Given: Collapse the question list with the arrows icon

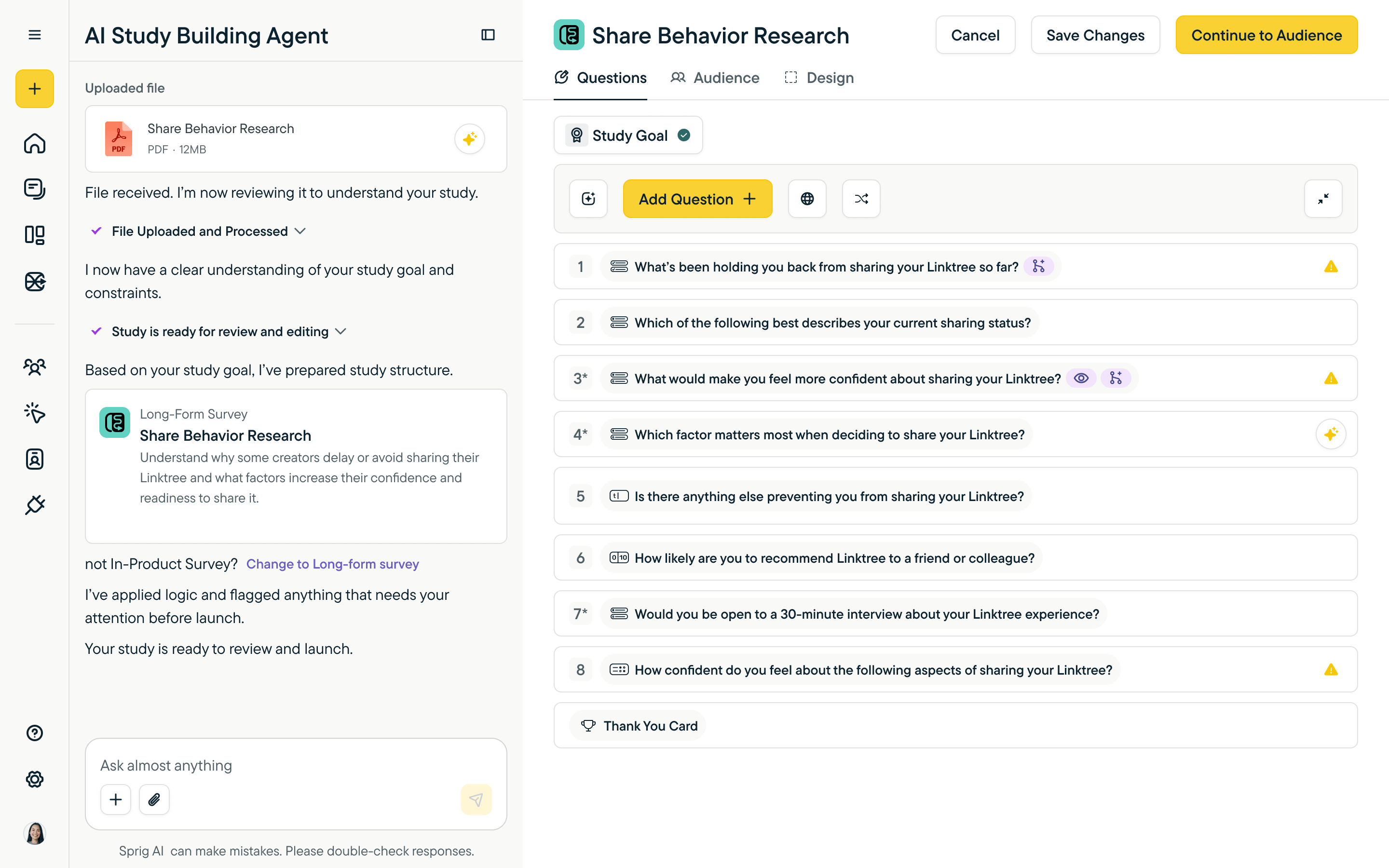Looking at the screenshot, I should pos(1323,199).
